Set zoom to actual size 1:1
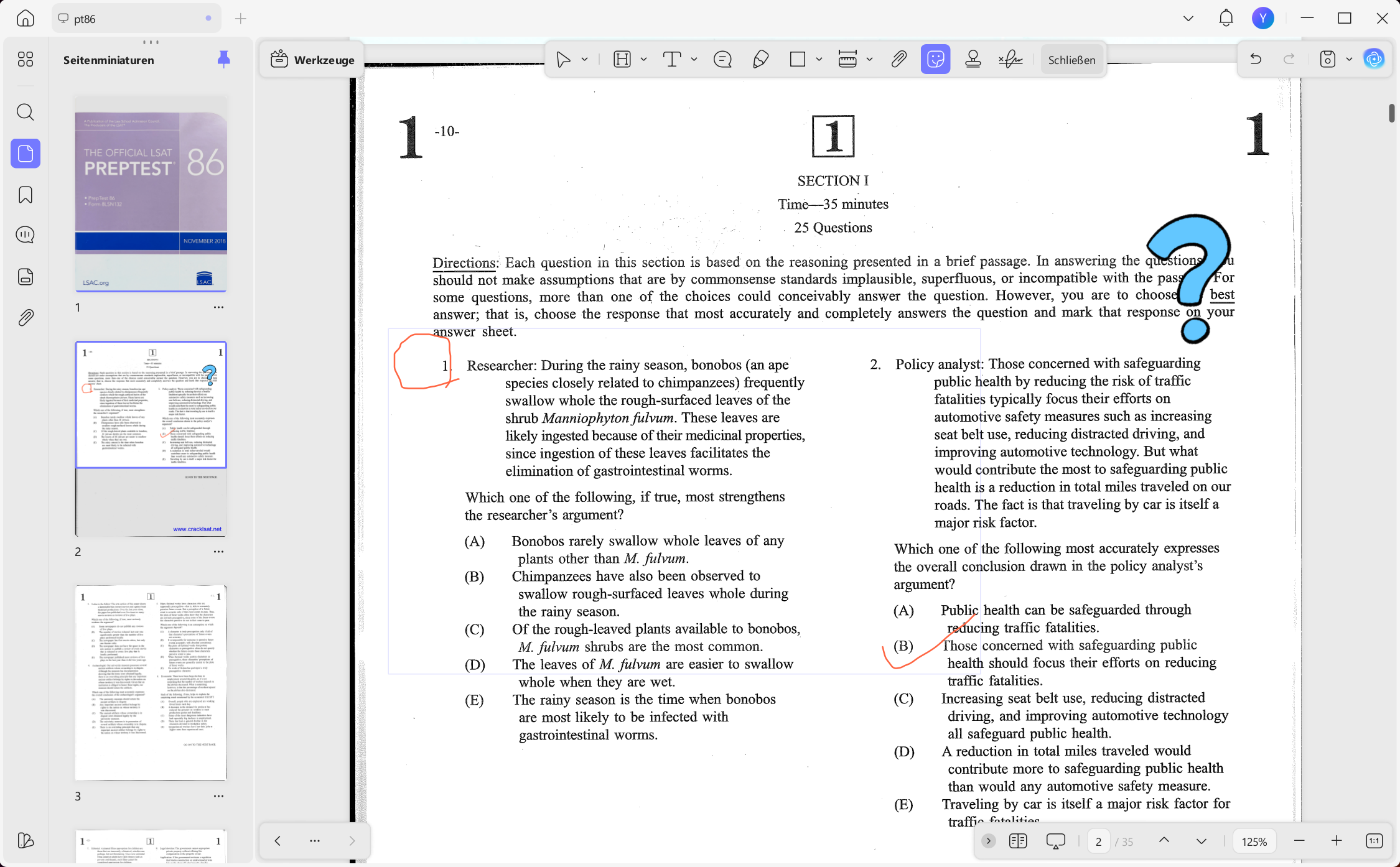Image resolution: width=1400 pixels, height=867 pixels. click(1374, 841)
